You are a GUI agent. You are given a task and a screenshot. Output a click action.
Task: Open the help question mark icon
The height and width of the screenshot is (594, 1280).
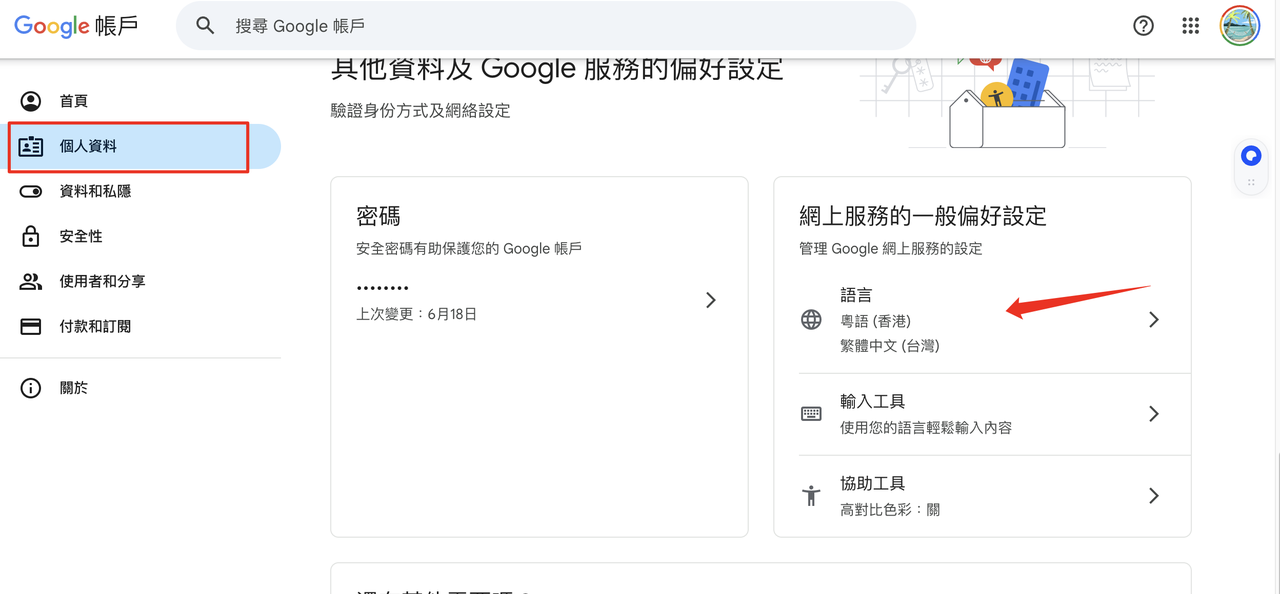click(1143, 27)
